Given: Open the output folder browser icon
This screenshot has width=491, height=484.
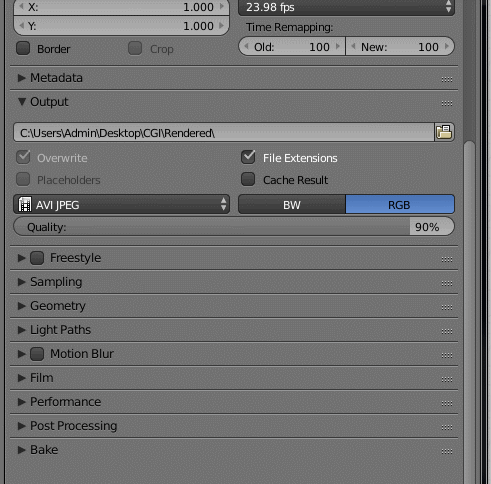Looking at the screenshot, I should 444,132.
